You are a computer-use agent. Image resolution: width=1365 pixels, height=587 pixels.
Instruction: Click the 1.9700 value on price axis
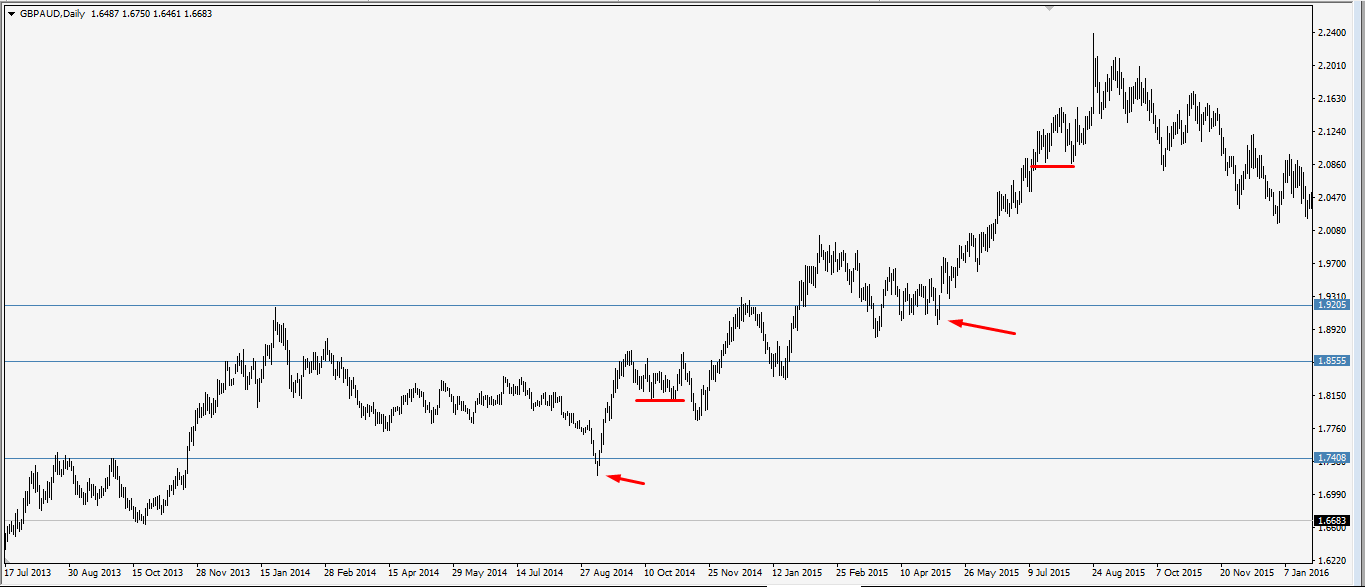click(x=1331, y=263)
